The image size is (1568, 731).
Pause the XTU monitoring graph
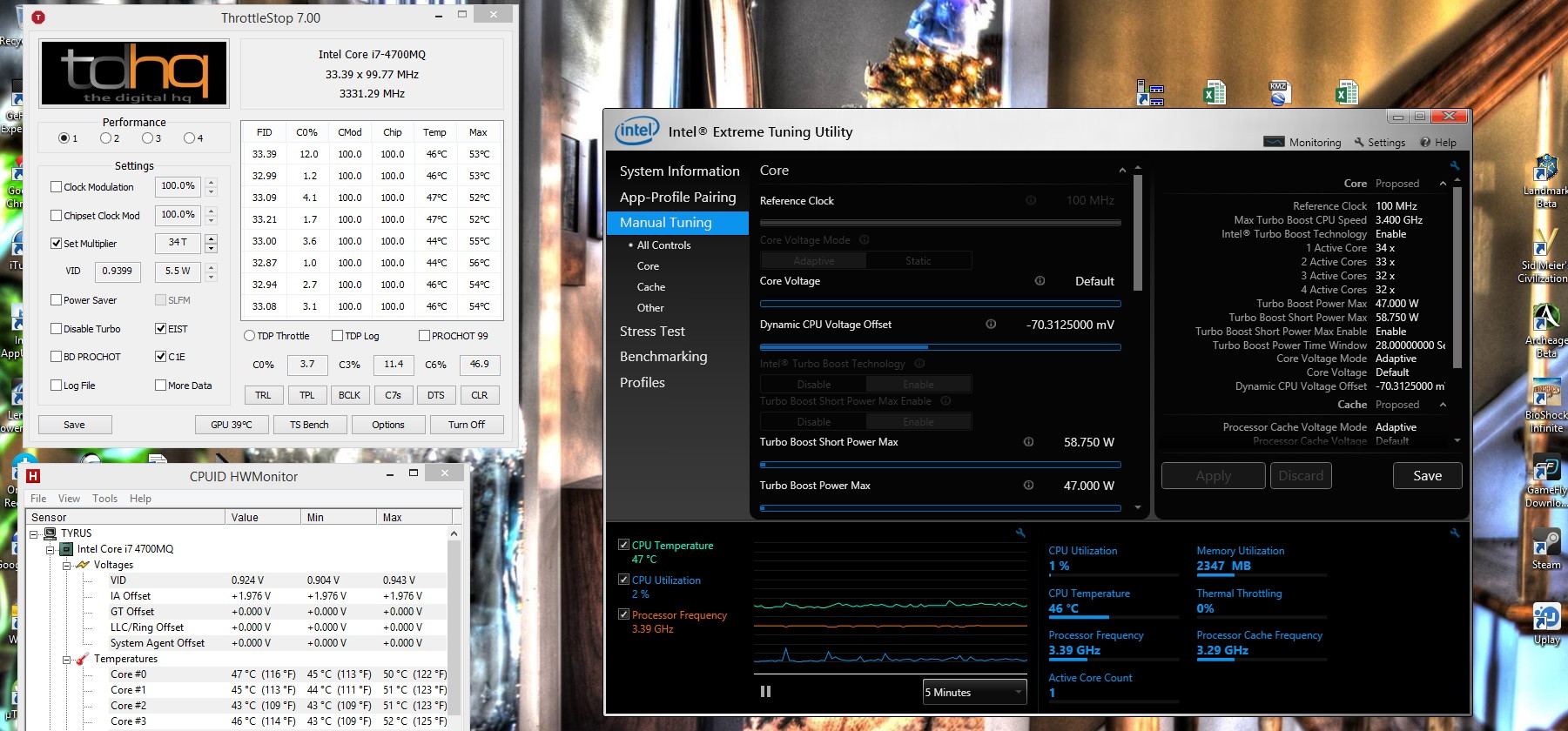coord(765,692)
